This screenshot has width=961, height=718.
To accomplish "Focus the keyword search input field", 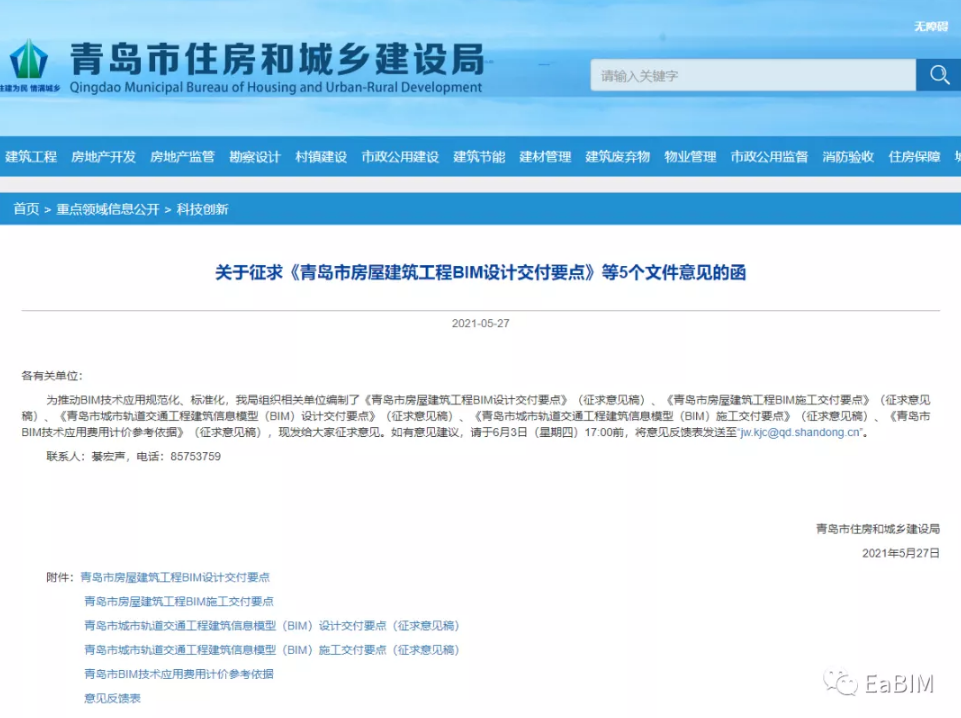I will [753, 75].
